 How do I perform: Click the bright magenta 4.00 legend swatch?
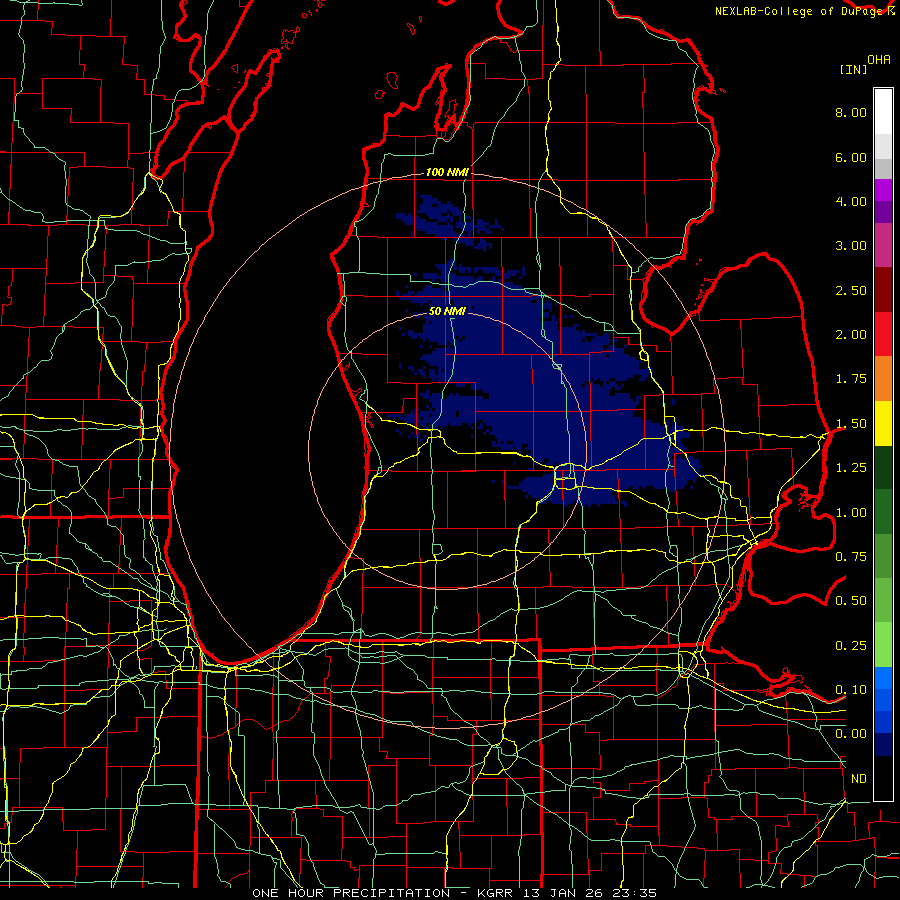pyautogui.click(x=883, y=190)
